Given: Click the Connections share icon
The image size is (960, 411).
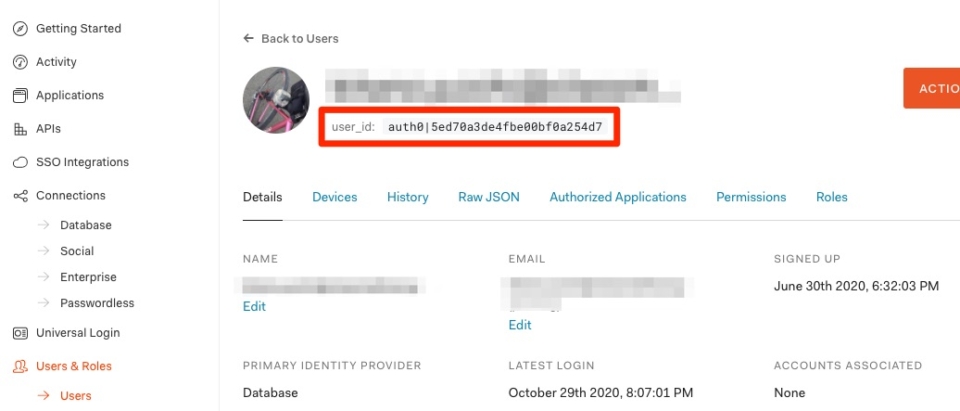Looking at the screenshot, I should tap(19, 196).
